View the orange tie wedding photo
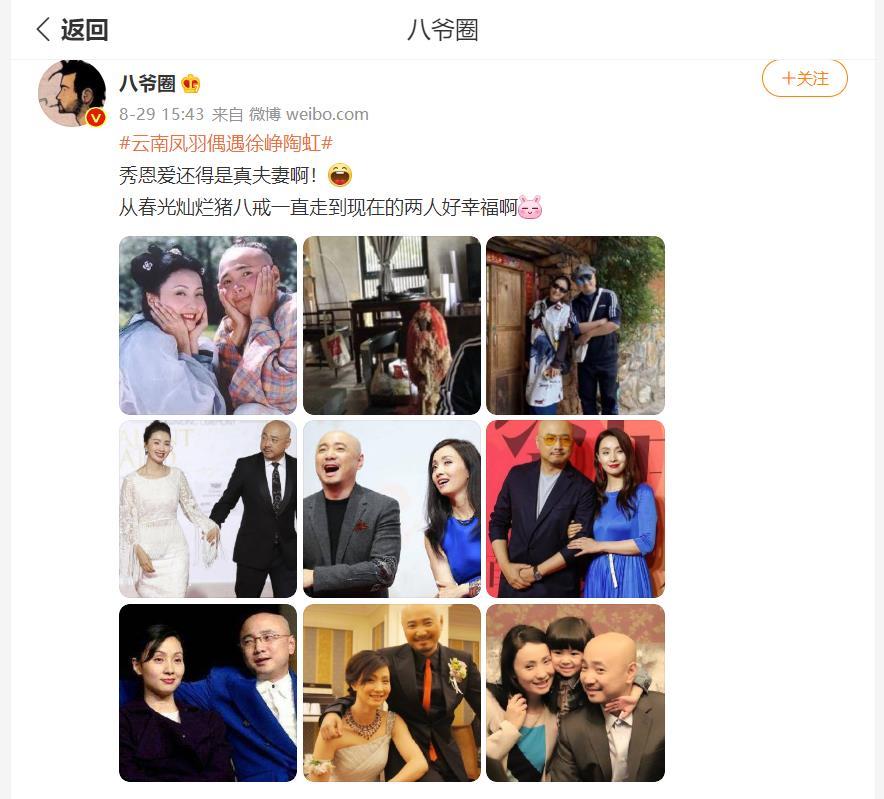 coord(392,693)
